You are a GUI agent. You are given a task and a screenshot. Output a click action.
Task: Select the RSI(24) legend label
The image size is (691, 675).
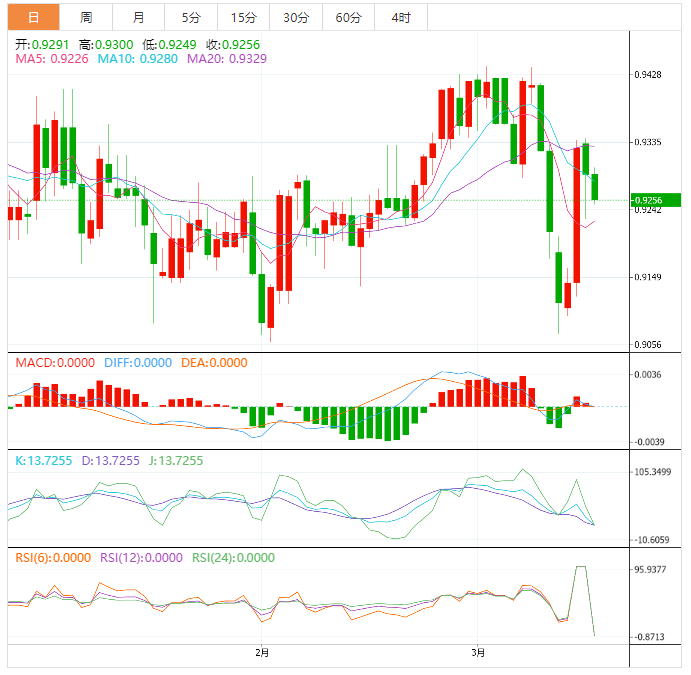pyautogui.click(x=232, y=557)
